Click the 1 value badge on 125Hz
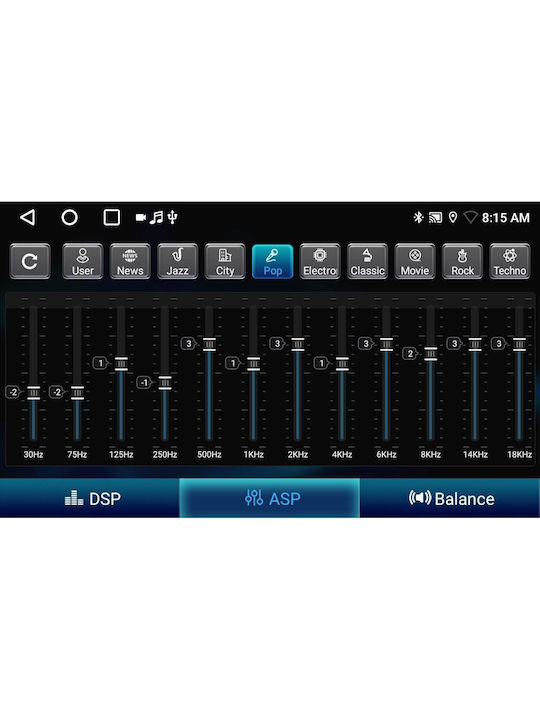540x720 pixels. coord(101,363)
